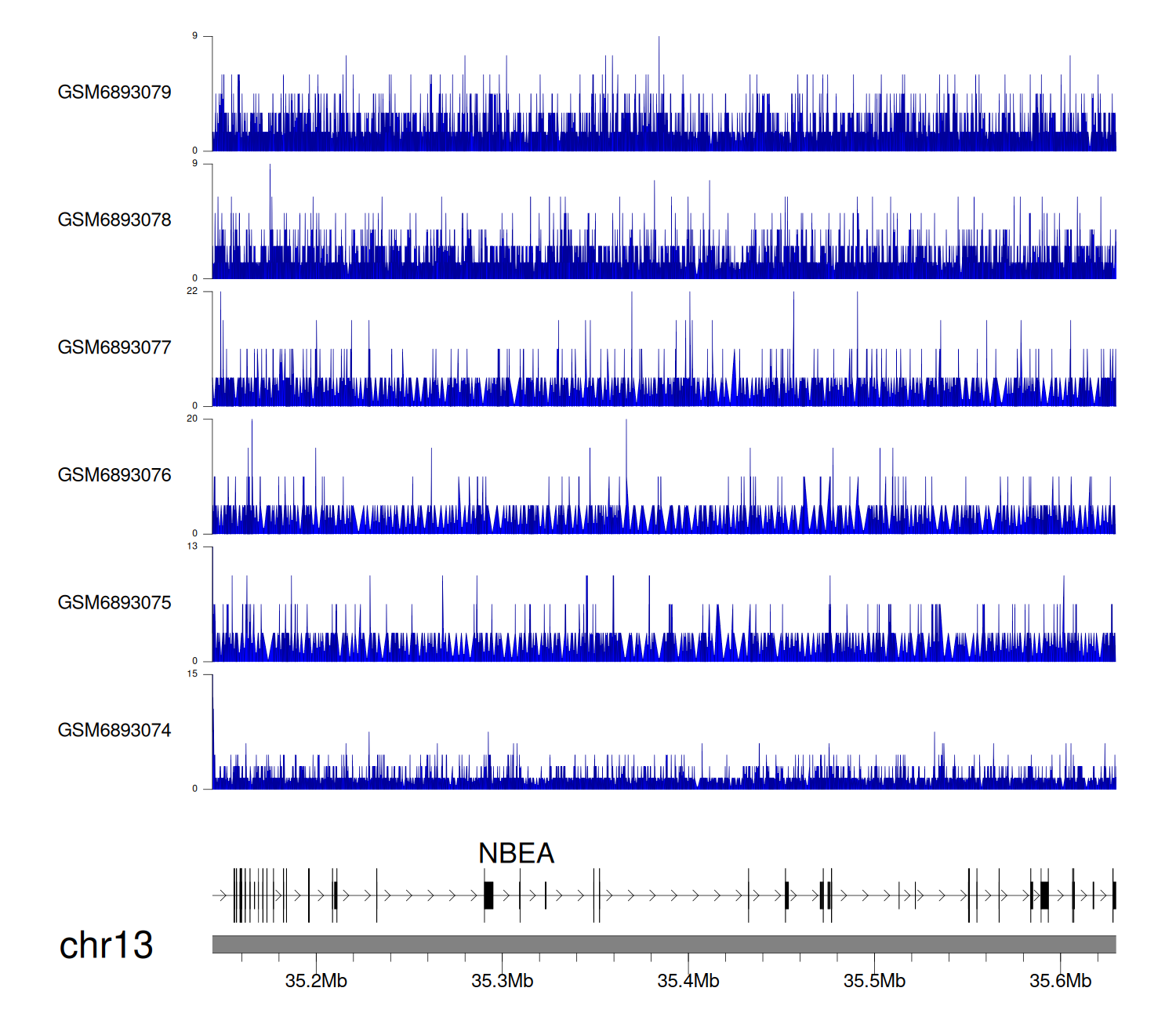
Task: Click the gray chromosome ideogram bar
Action: click(663, 944)
